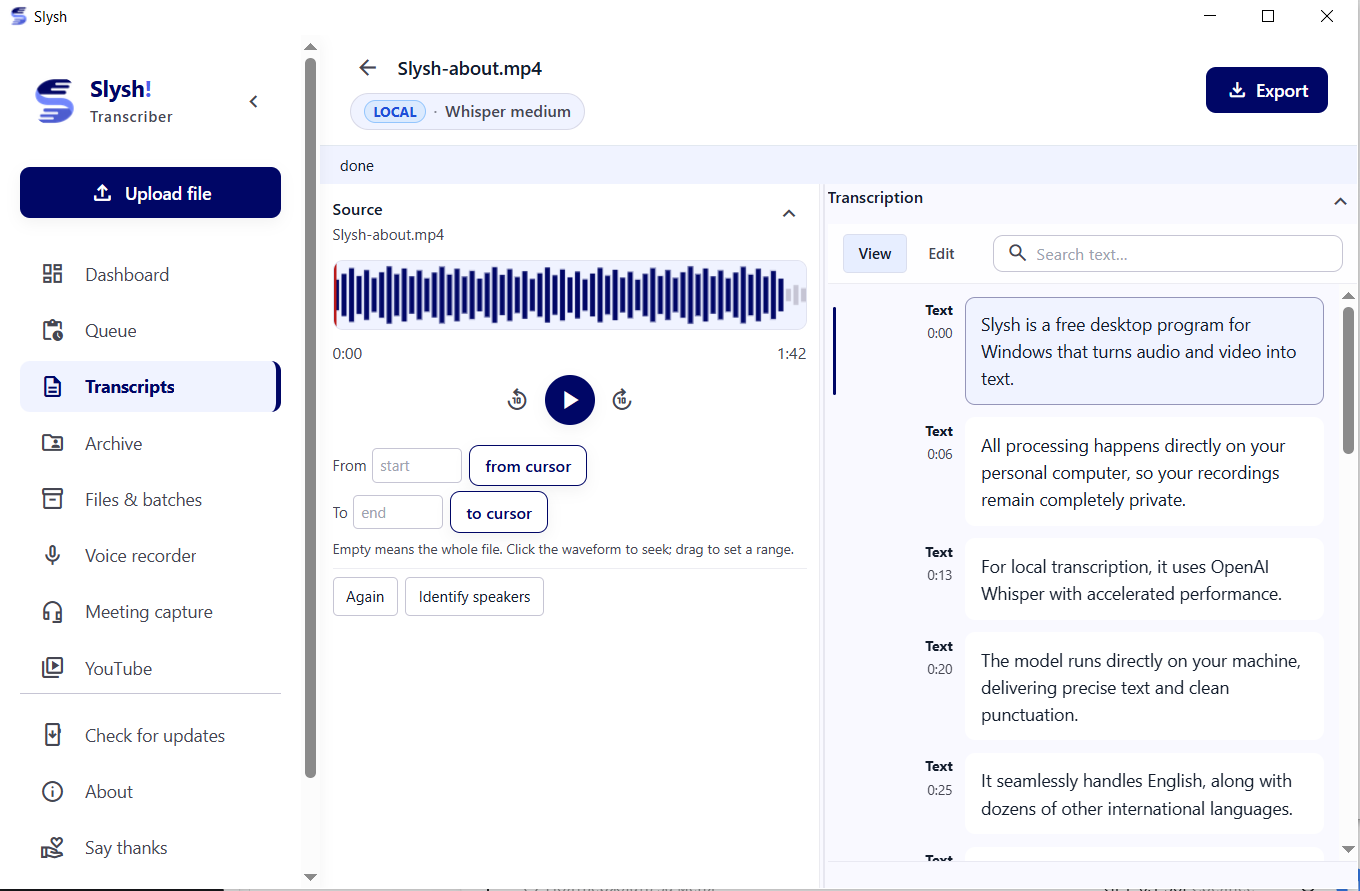1360x891 pixels.
Task: Open the YouTube transcription page
Action: point(150,668)
